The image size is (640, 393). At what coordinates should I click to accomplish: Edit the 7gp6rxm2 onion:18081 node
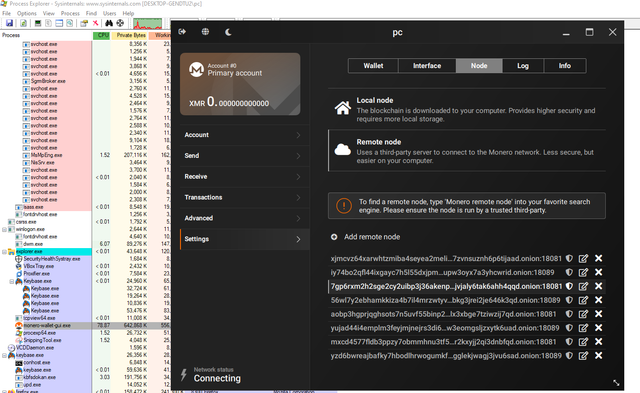point(583,286)
